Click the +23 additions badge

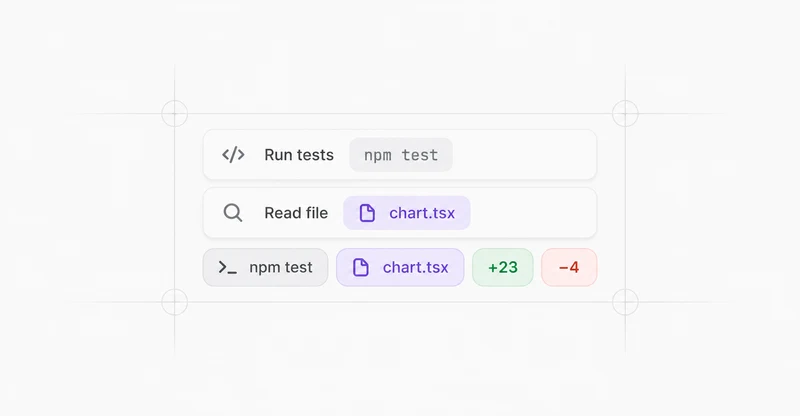click(x=503, y=267)
